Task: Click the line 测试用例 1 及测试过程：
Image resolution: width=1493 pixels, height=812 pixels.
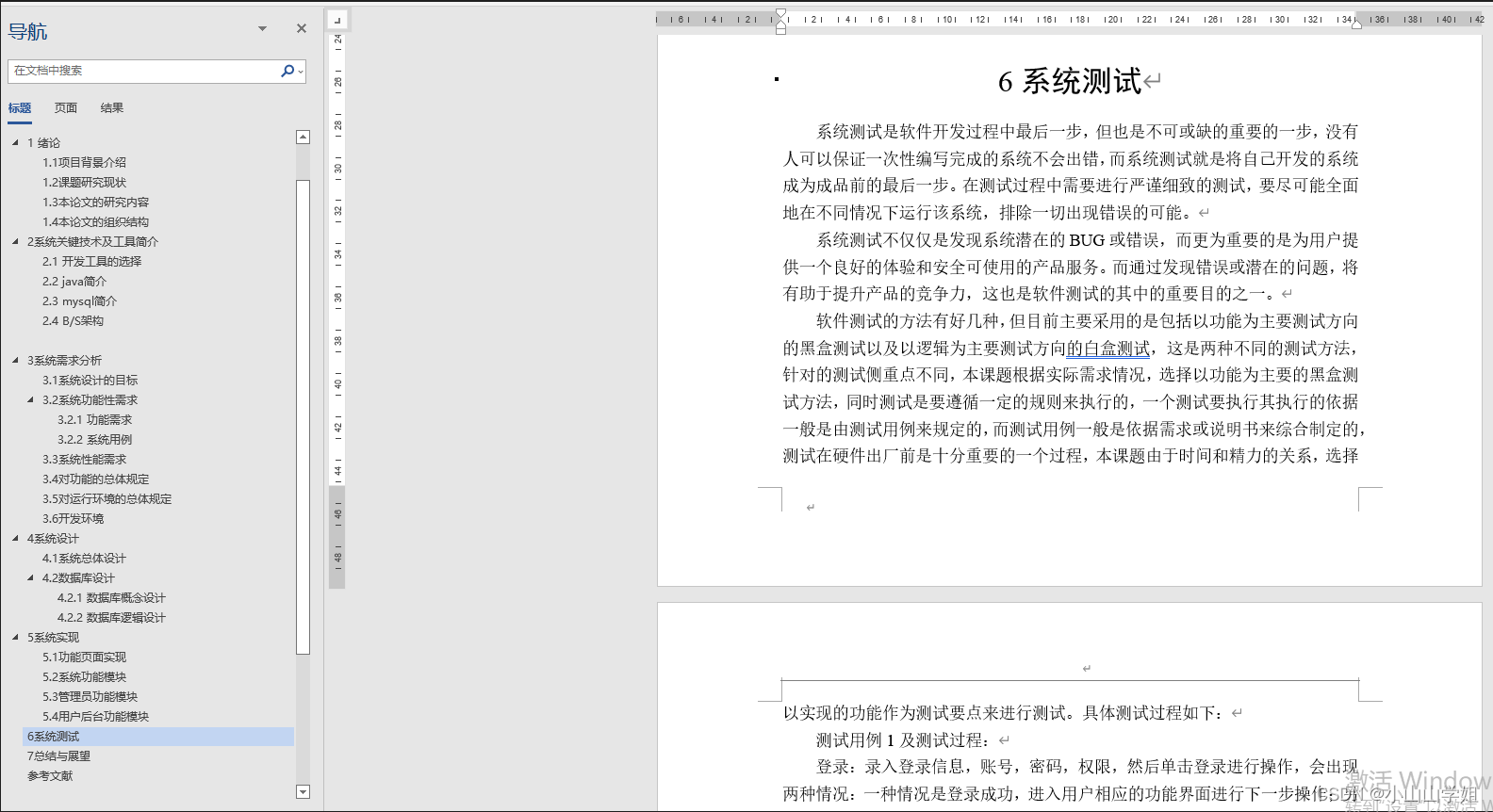Action: [x=904, y=740]
